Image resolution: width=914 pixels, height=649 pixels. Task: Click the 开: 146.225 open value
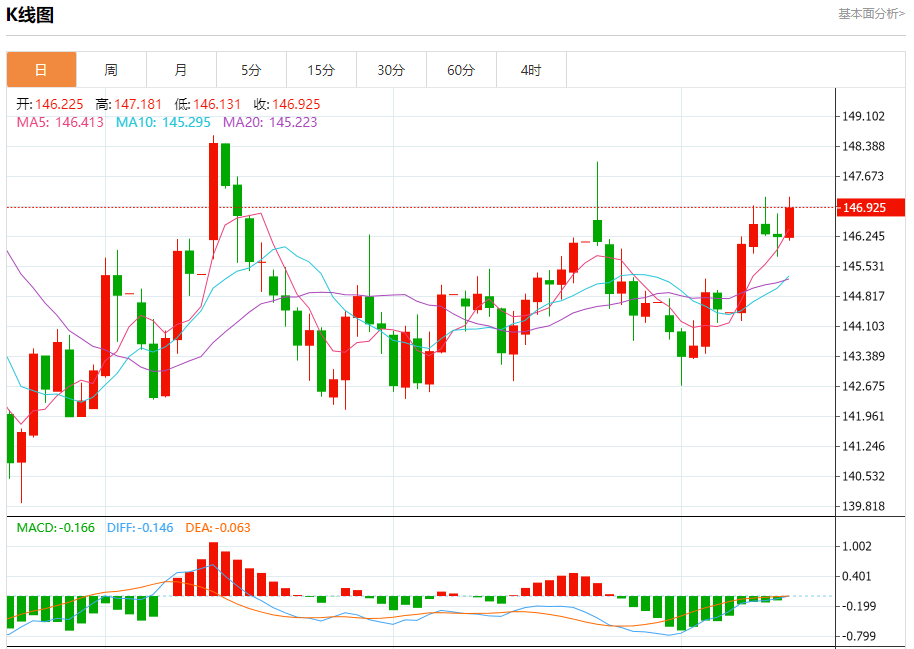point(50,104)
